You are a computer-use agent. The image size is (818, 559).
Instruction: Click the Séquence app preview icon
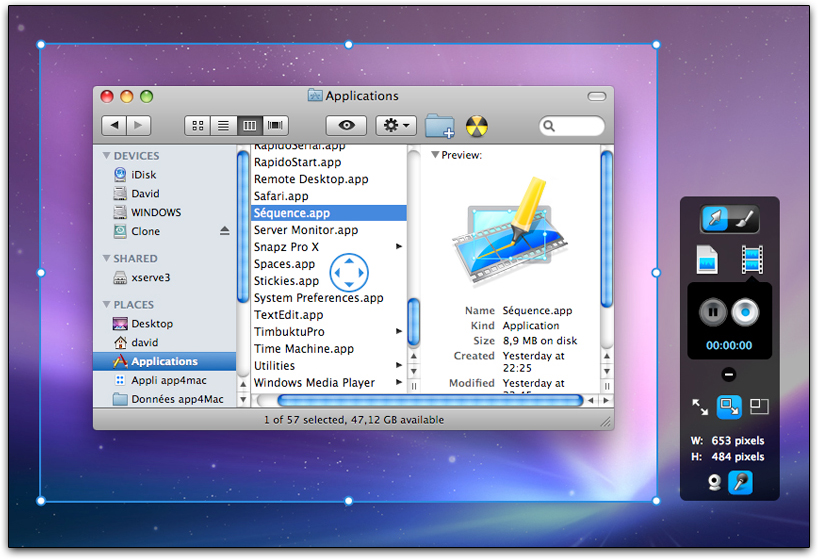(509, 231)
